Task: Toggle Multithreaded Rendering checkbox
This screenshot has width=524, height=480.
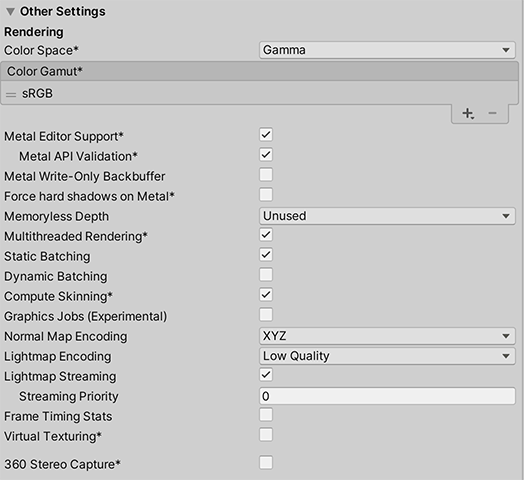Action: click(x=266, y=235)
